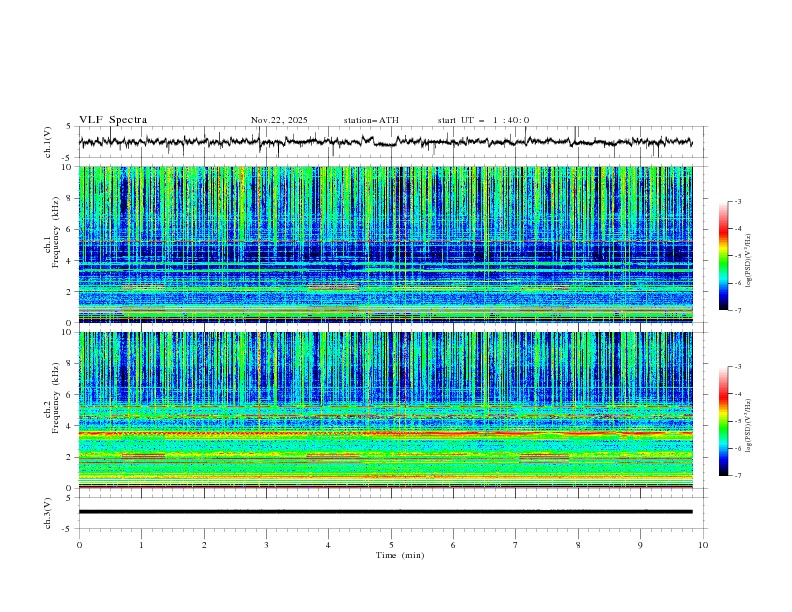The height and width of the screenshot is (612, 792).
Task: Click the ch.1 spectrogram color scale bar
Action: 724,256
